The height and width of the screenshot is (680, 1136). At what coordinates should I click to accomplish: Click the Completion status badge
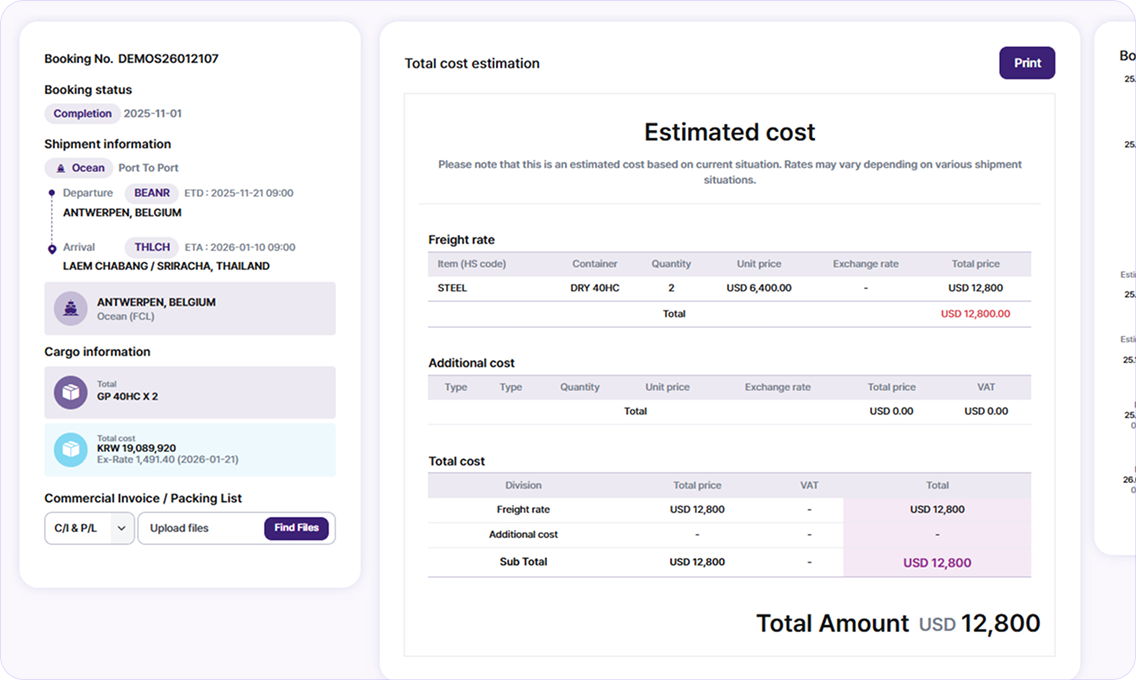coord(83,114)
